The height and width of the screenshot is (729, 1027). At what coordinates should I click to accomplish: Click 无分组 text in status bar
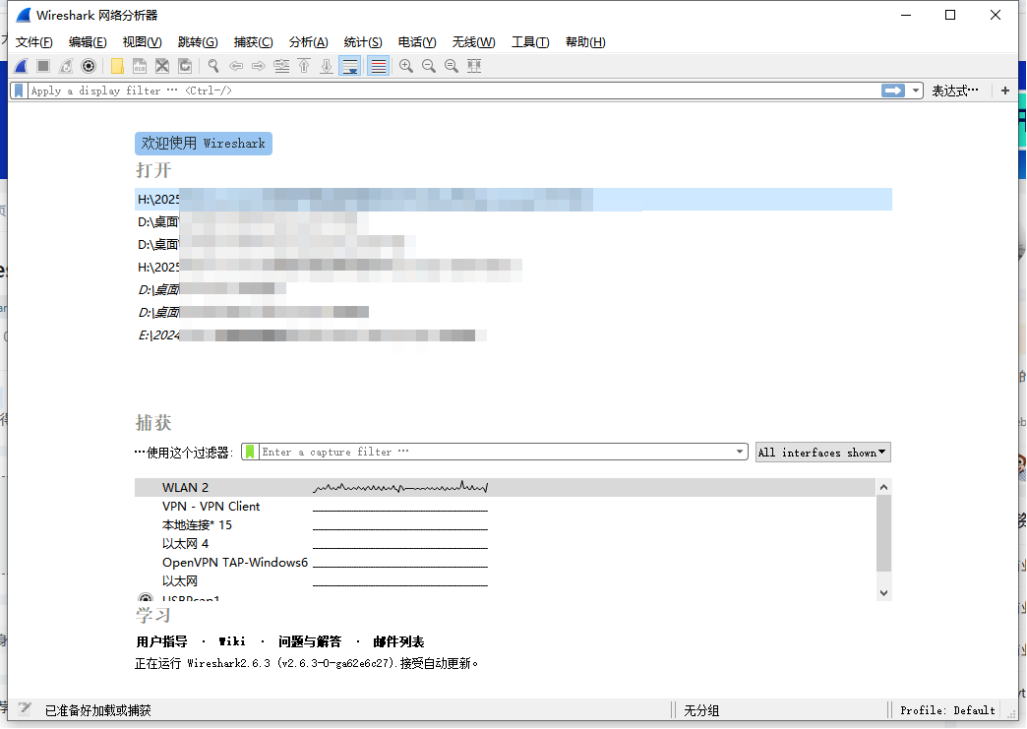point(701,710)
